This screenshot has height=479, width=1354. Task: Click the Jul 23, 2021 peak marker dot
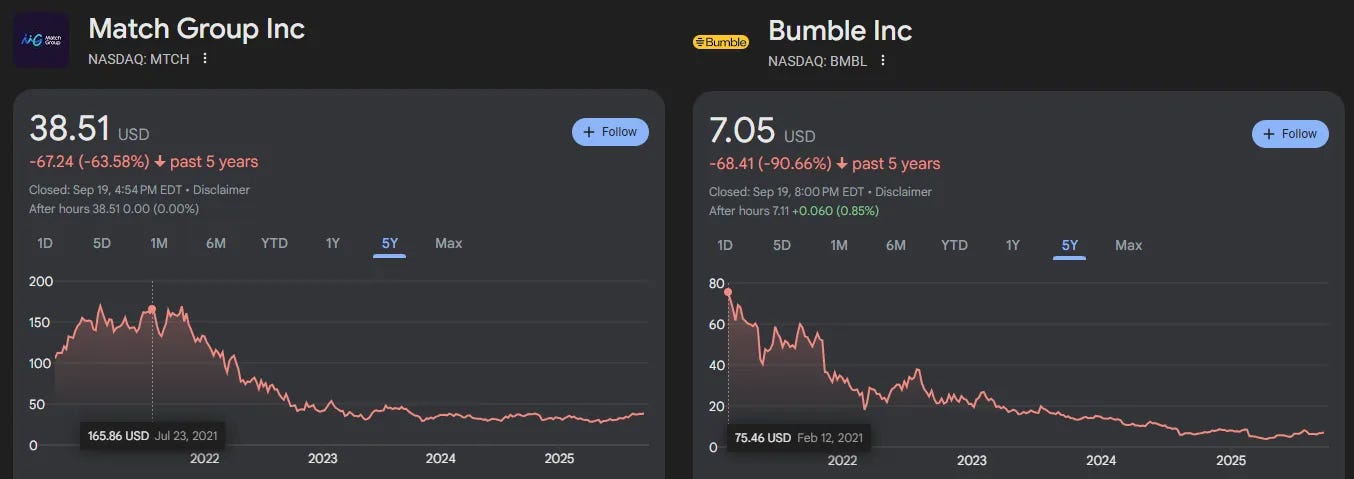click(152, 309)
